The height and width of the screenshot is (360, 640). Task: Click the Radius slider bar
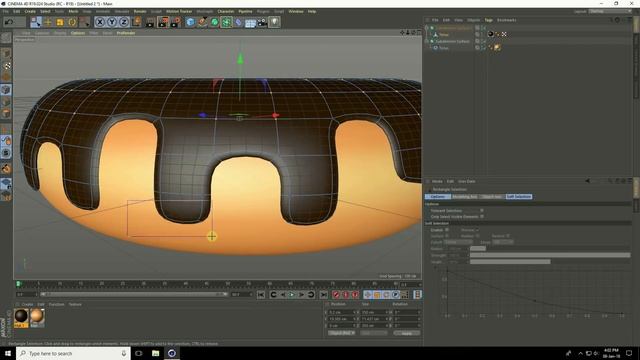(550, 249)
